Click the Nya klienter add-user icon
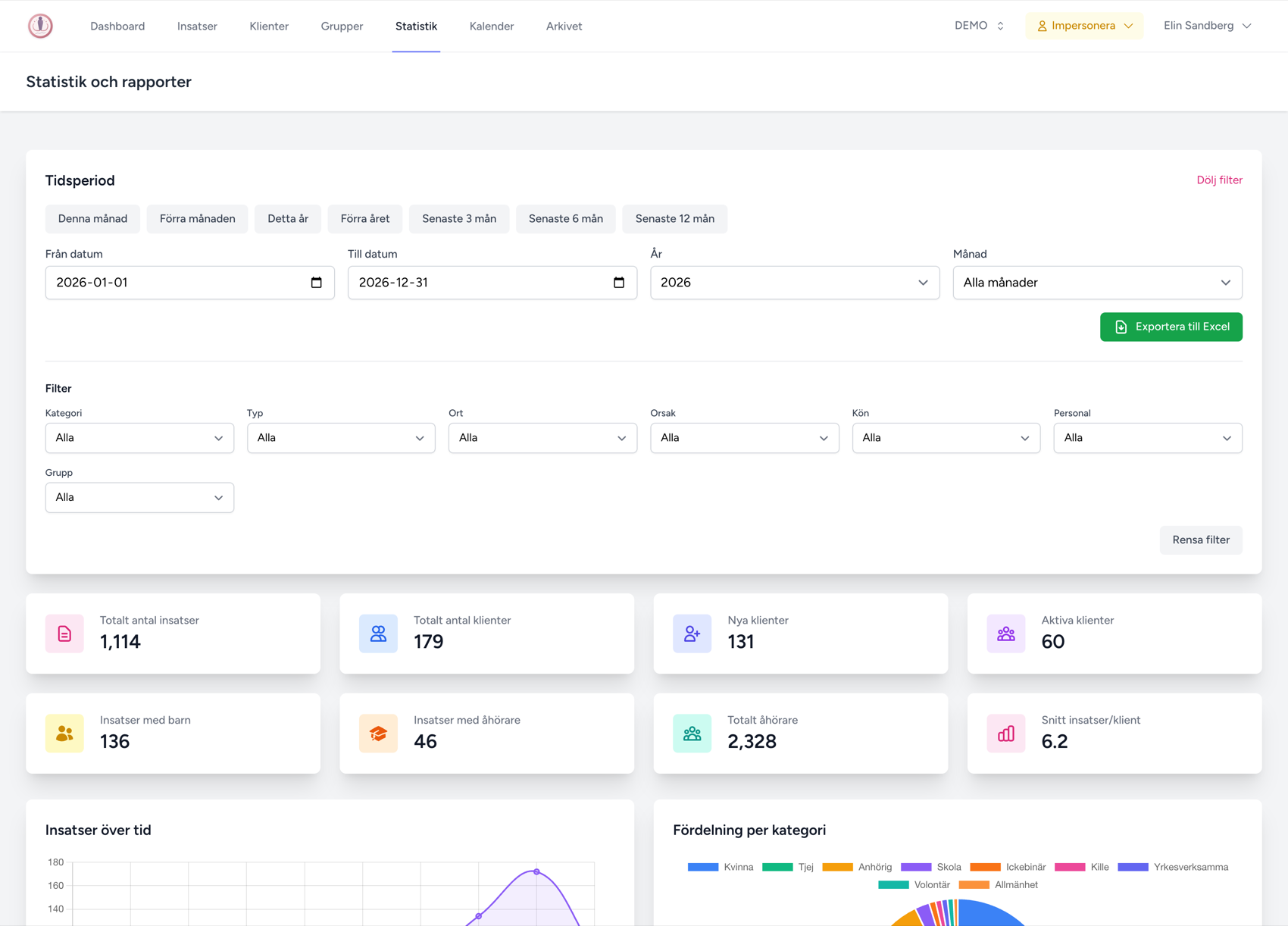The height and width of the screenshot is (926, 1288). pyautogui.click(x=692, y=633)
